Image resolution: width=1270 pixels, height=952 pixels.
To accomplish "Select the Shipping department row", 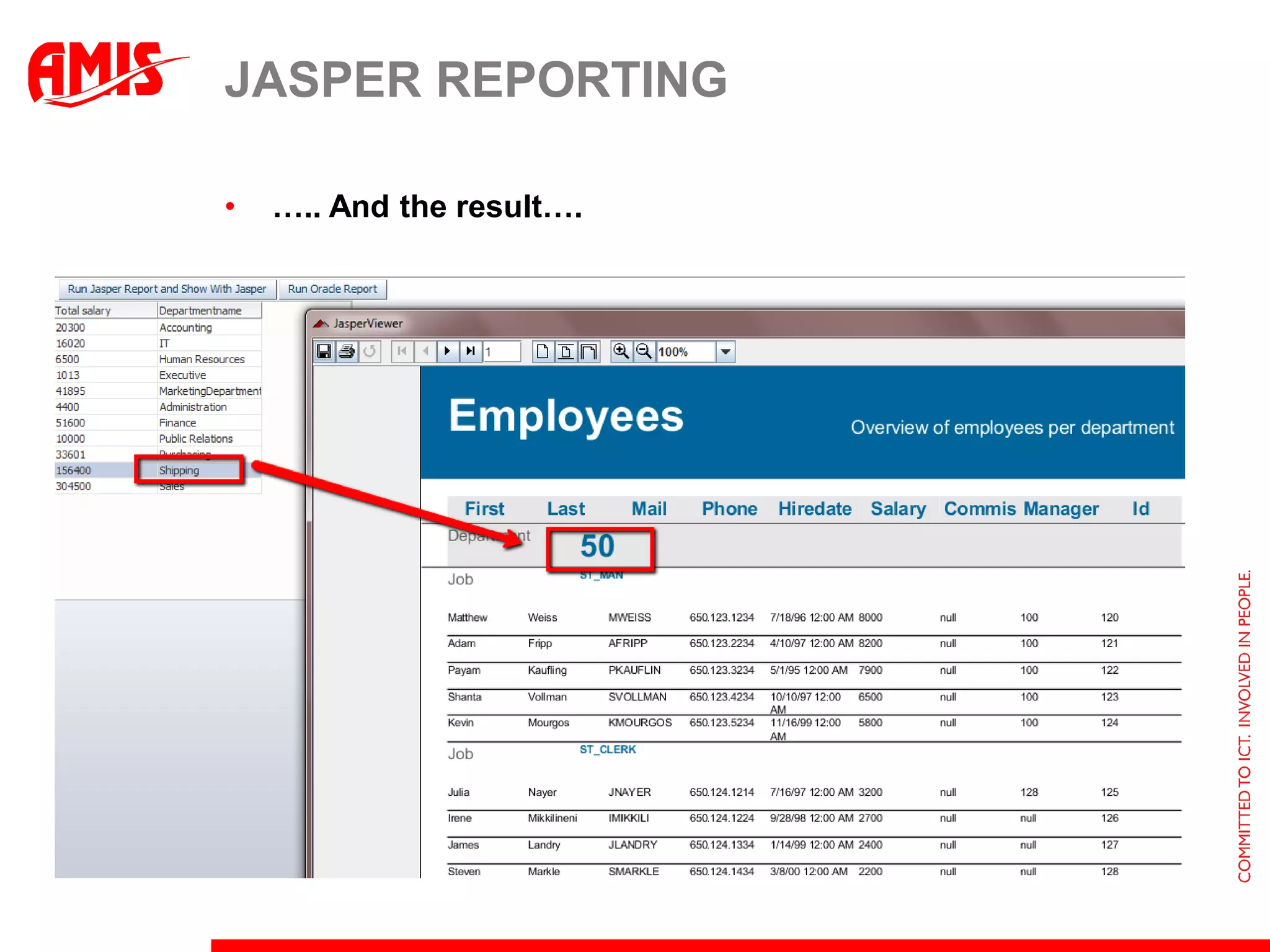I will pyautogui.click(x=158, y=470).
